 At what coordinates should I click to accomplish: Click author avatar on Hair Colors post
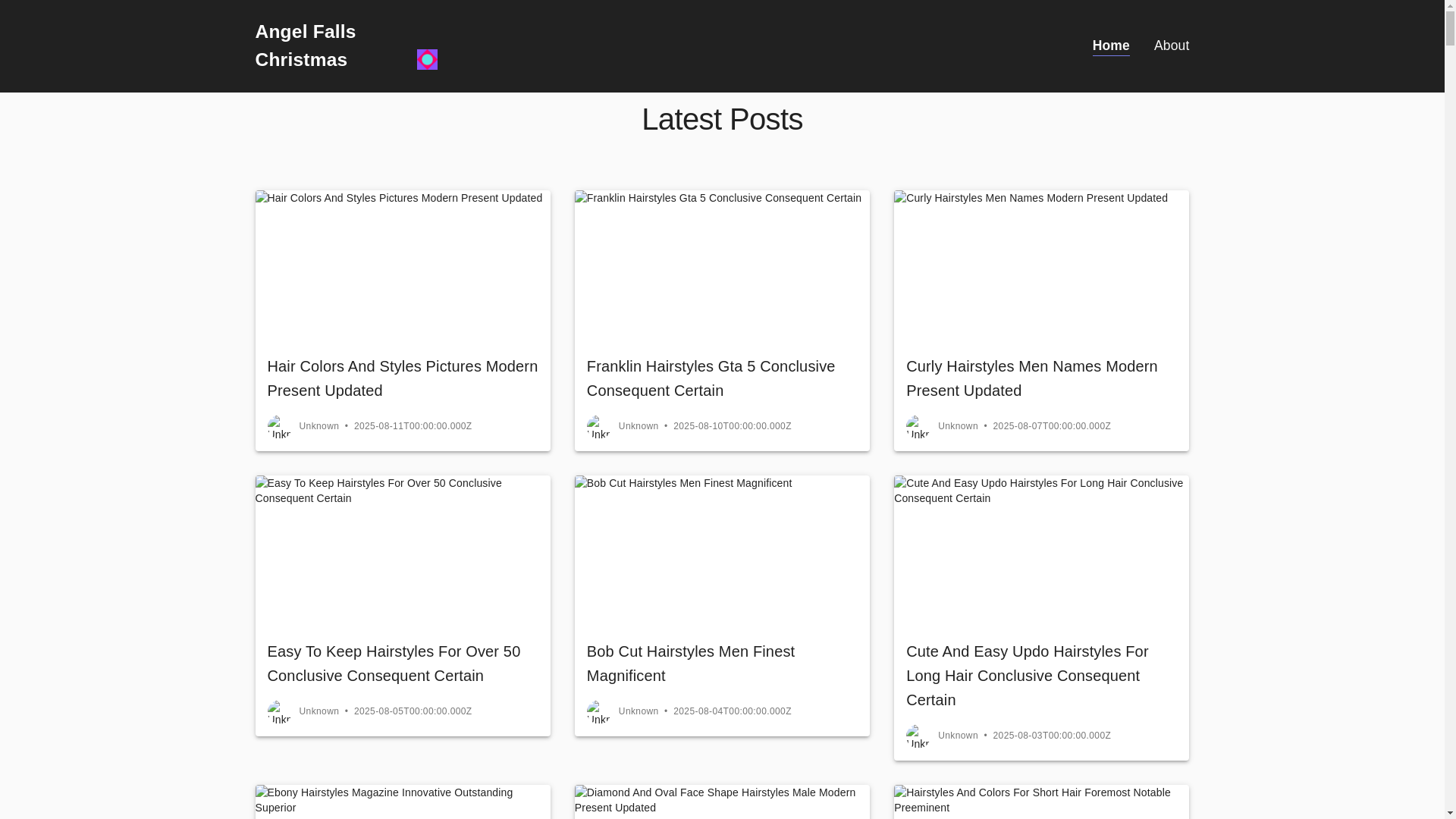pyautogui.click(x=279, y=427)
